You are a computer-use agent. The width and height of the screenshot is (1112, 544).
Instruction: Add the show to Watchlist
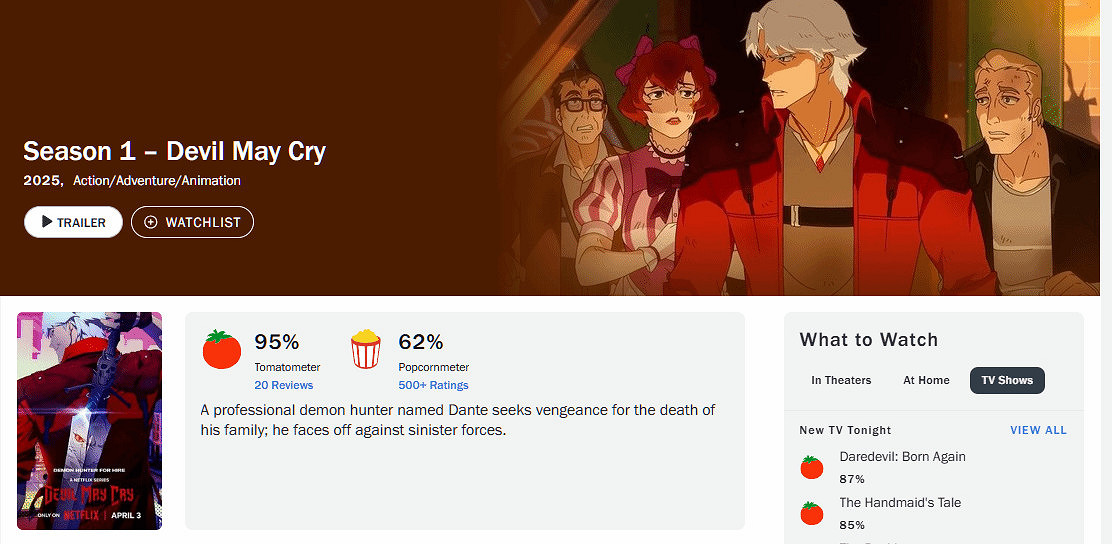coord(192,222)
